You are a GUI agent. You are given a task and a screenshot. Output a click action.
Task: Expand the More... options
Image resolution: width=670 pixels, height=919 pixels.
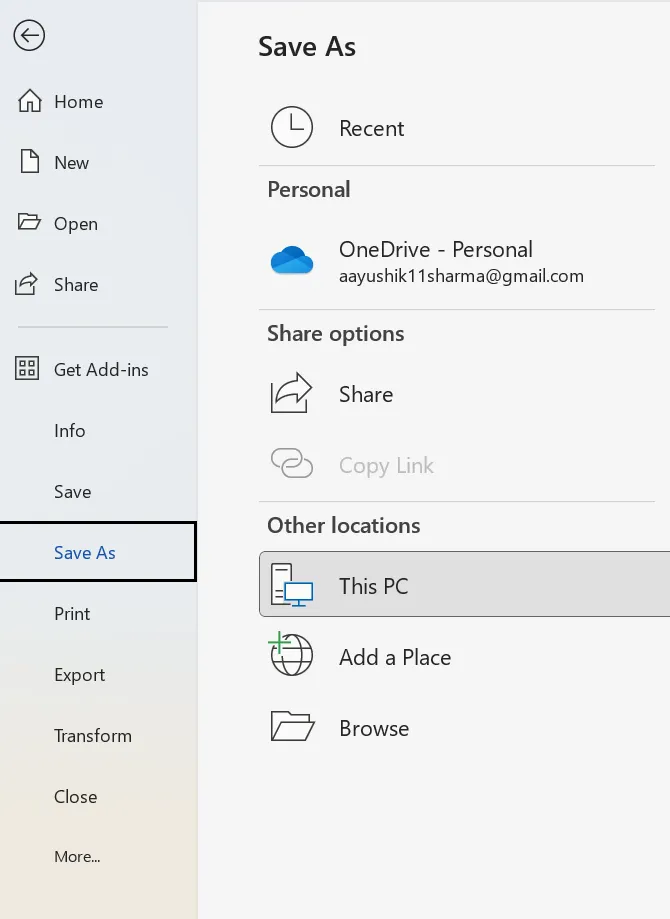click(x=98, y=856)
